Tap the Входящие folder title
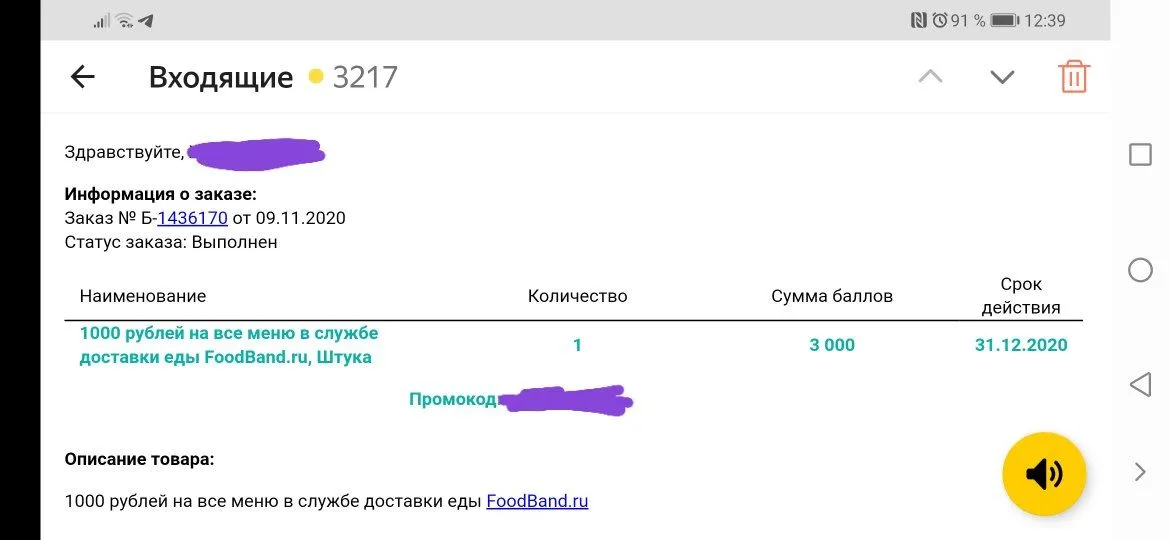The width and height of the screenshot is (1170, 540). [221, 78]
